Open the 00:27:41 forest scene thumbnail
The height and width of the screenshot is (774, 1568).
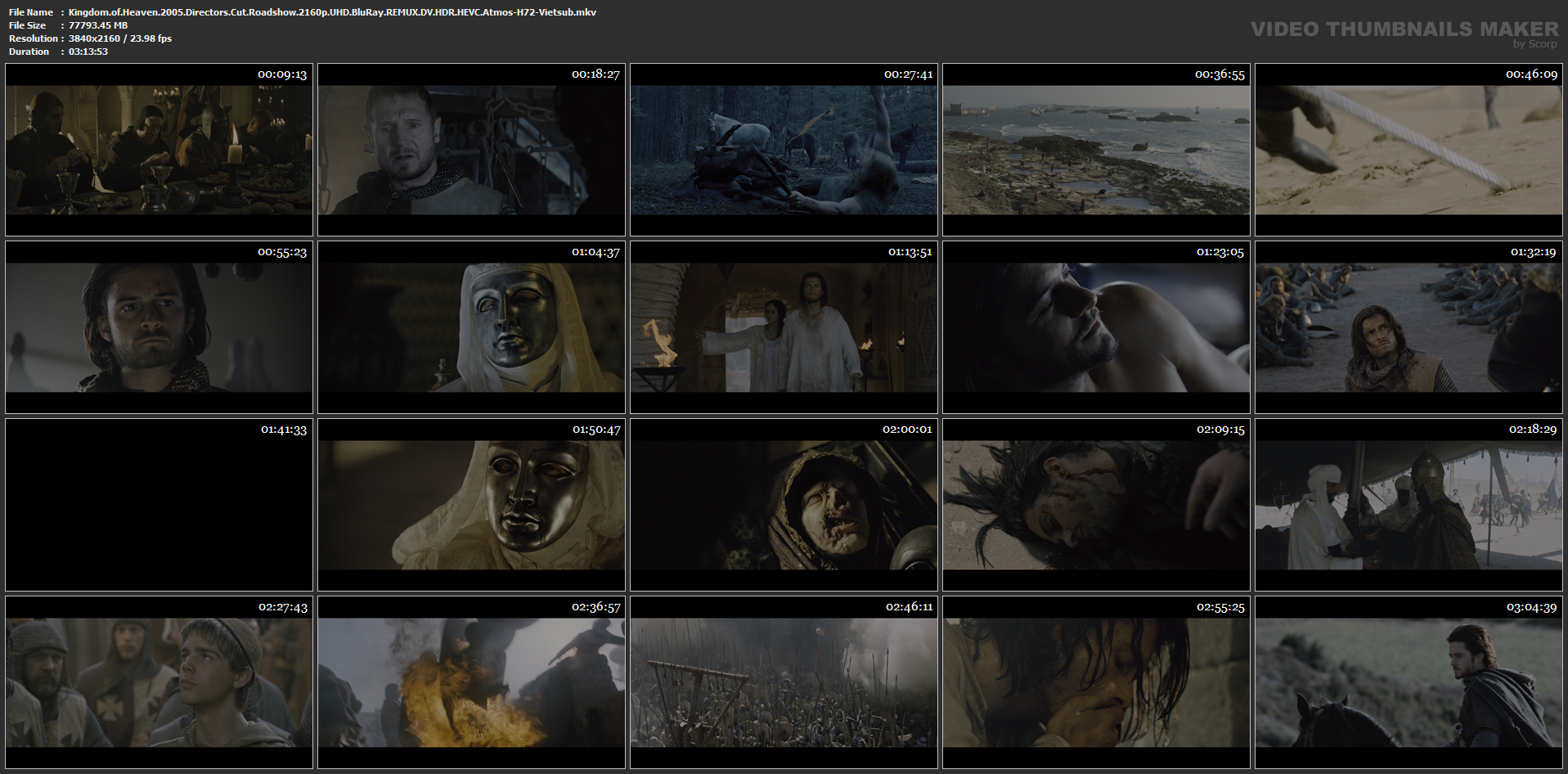tap(784, 150)
